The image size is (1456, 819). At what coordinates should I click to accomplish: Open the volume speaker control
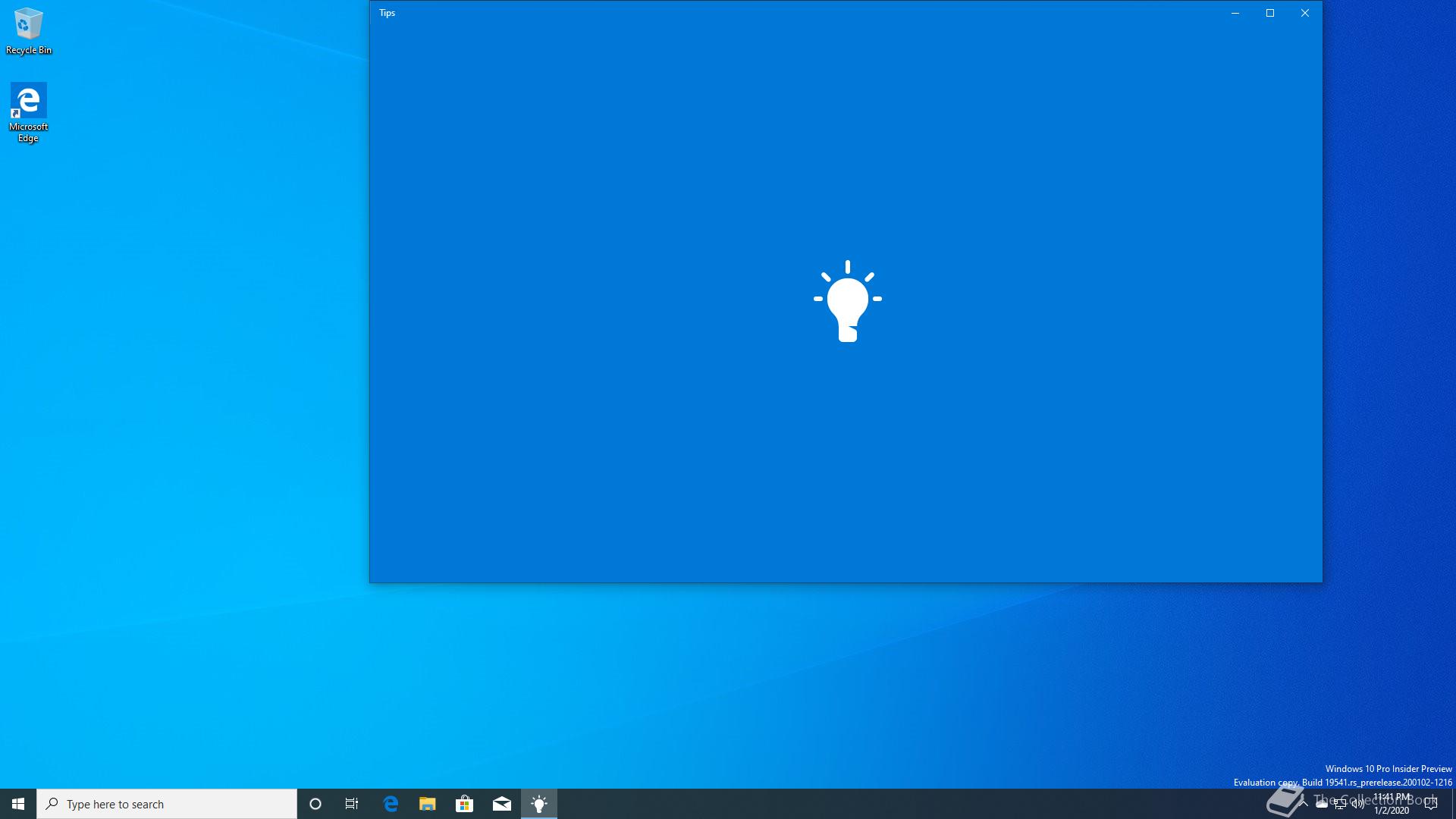(x=1358, y=804)
